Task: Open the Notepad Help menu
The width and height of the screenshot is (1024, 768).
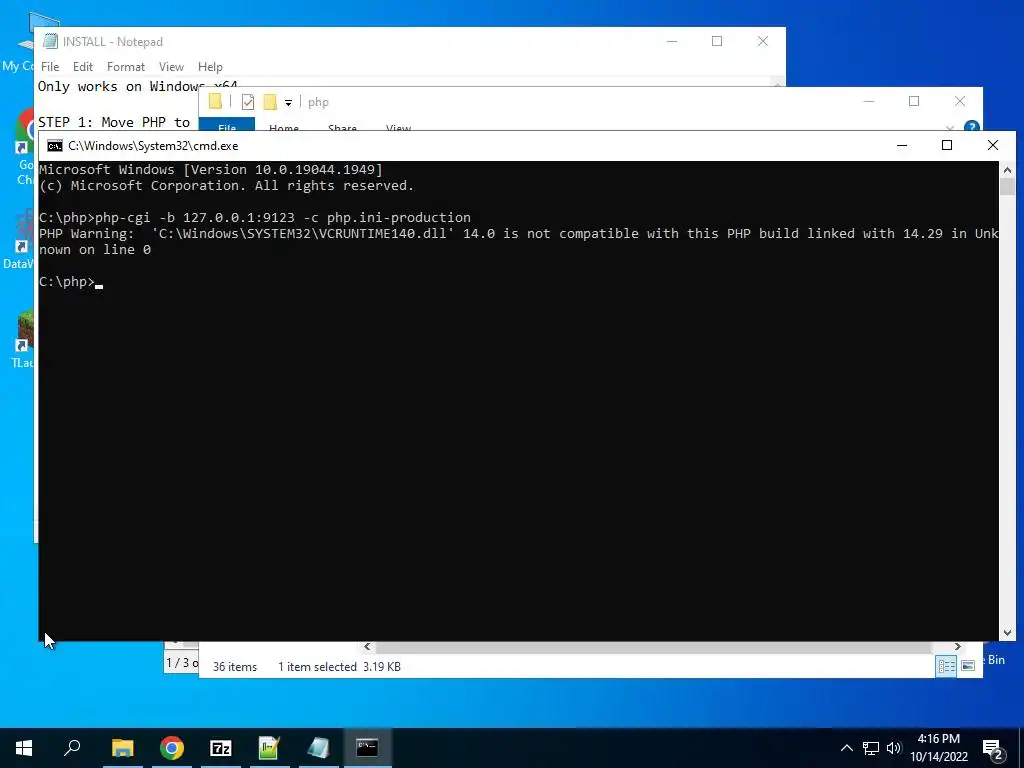Action: tap(210, 67)
